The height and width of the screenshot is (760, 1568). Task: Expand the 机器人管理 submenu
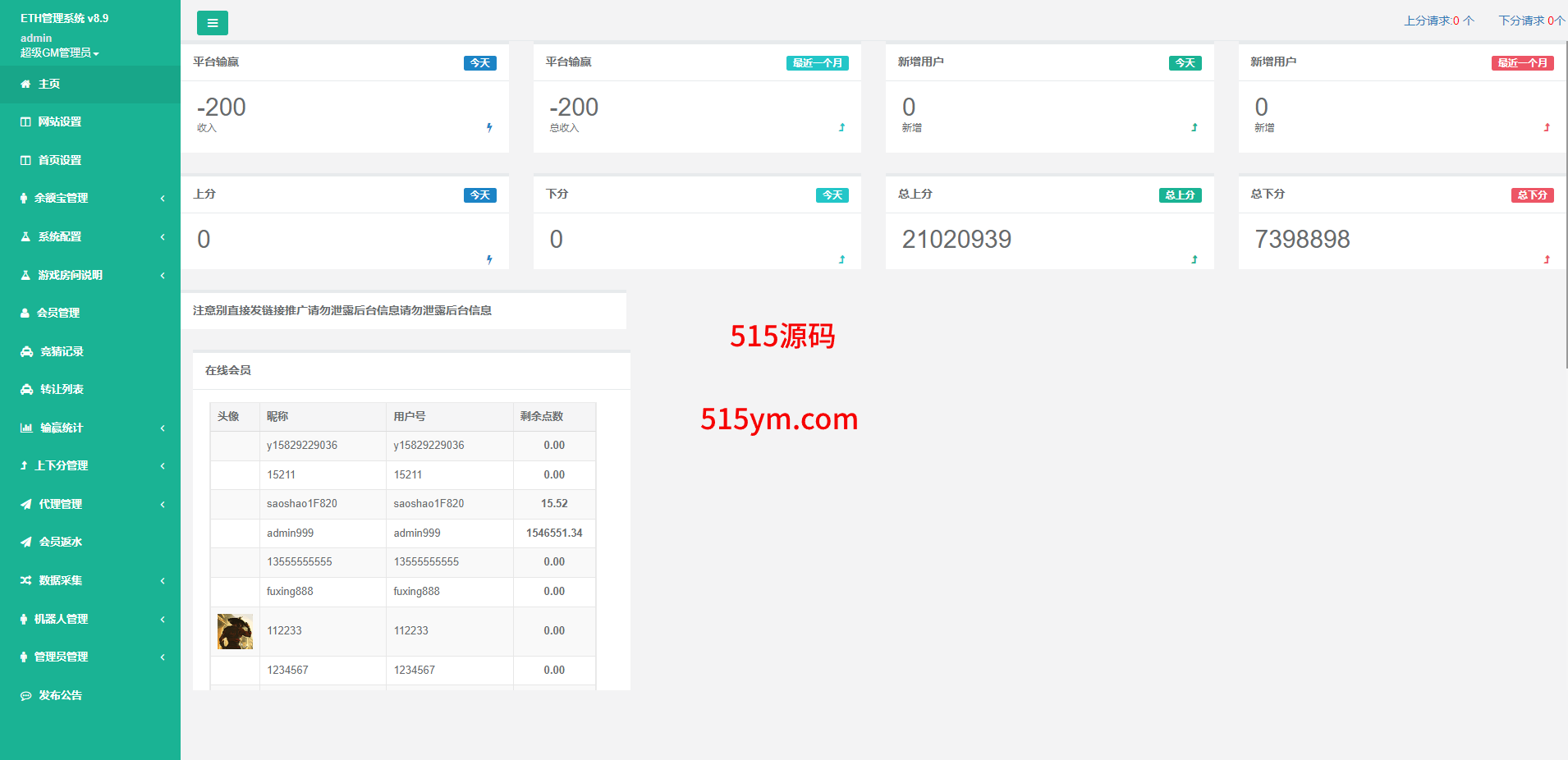pyautogui.click(x=163, y=619)
